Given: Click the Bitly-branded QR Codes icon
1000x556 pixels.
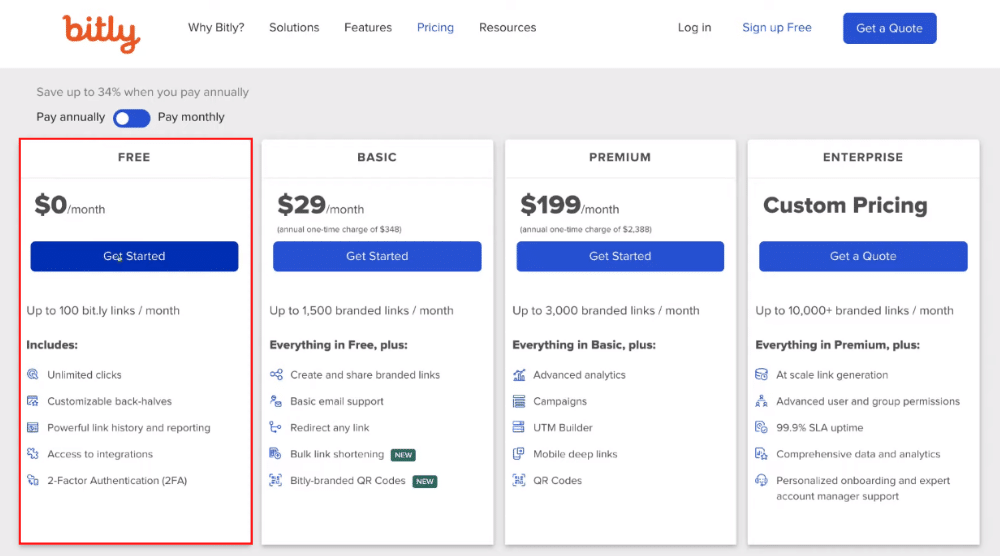Looking at the screenshot, I should point(276,480).
